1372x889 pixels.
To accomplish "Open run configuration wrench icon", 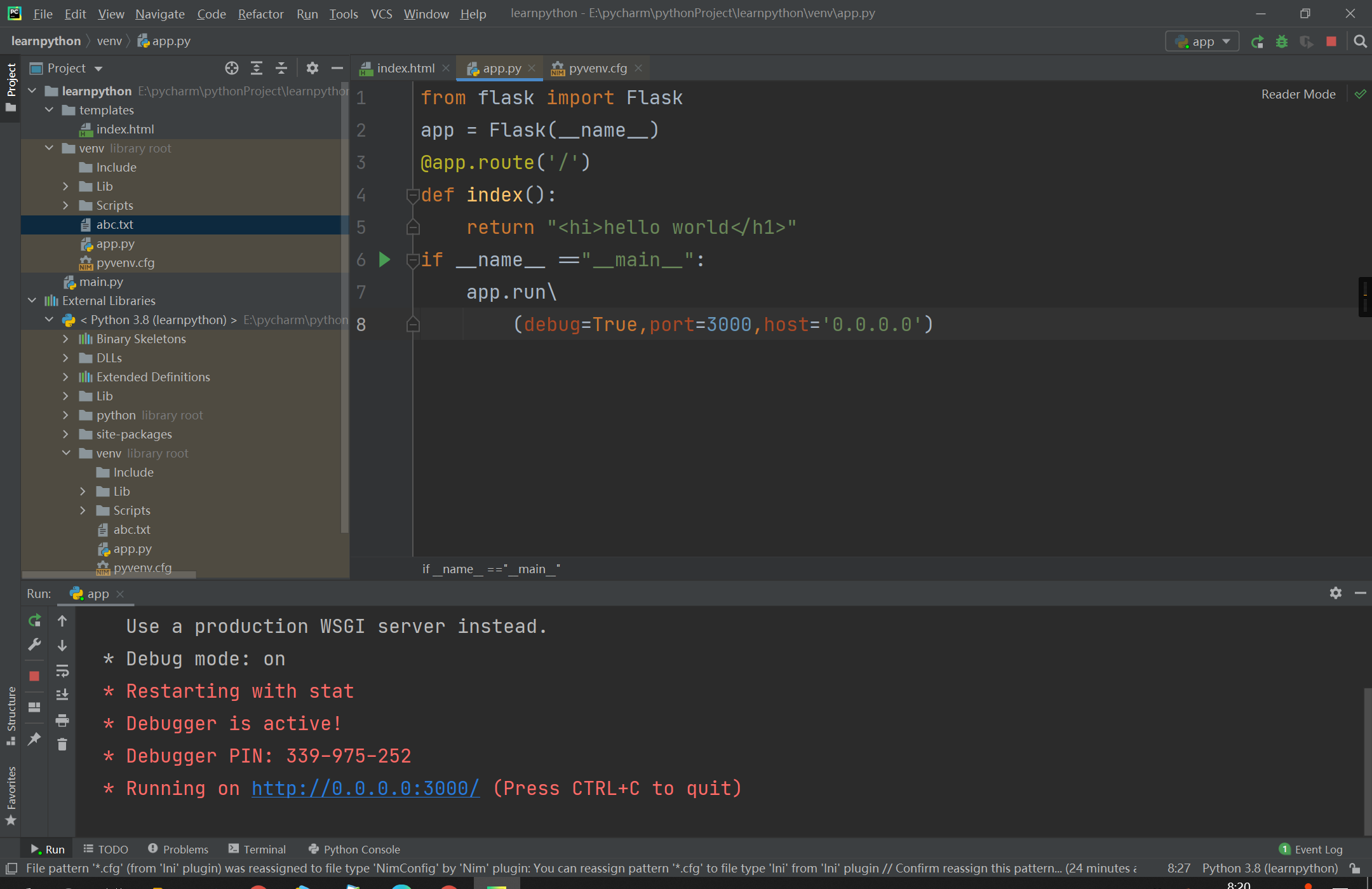I will 35,644.
